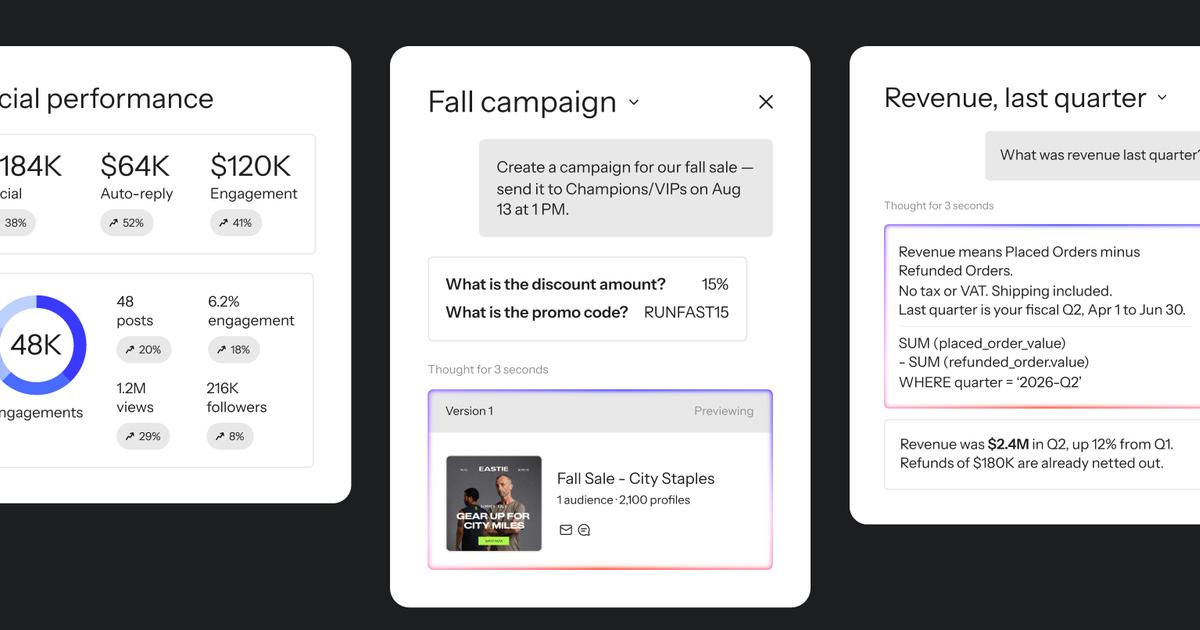Click the 'Last quarter is your fiscal Q2' line
Viewport: 1200px width, 630px height.
pyautogui.click(x=1041, y=310)
